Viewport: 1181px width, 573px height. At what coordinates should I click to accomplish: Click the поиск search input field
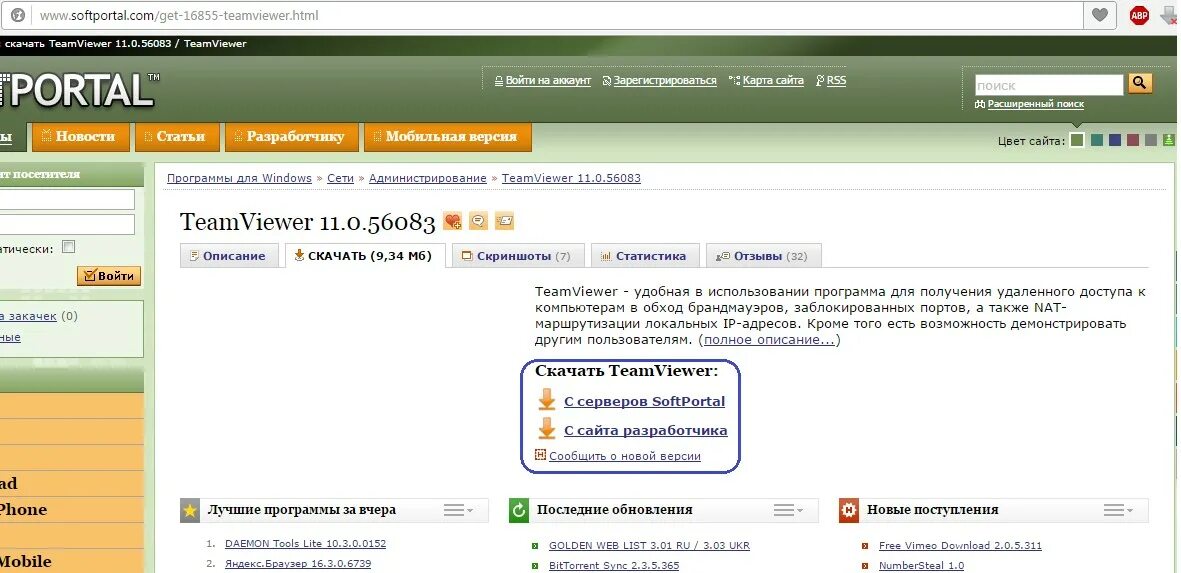(x=1049, y=85)
